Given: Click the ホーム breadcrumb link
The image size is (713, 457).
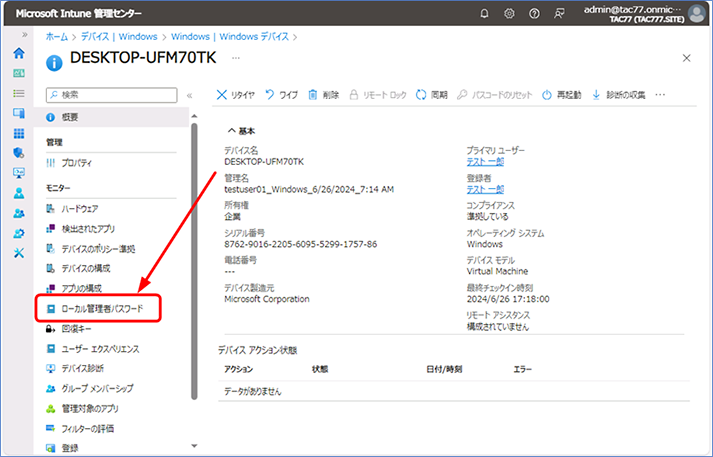Looking at the screenshot, I should pos(56,37).
